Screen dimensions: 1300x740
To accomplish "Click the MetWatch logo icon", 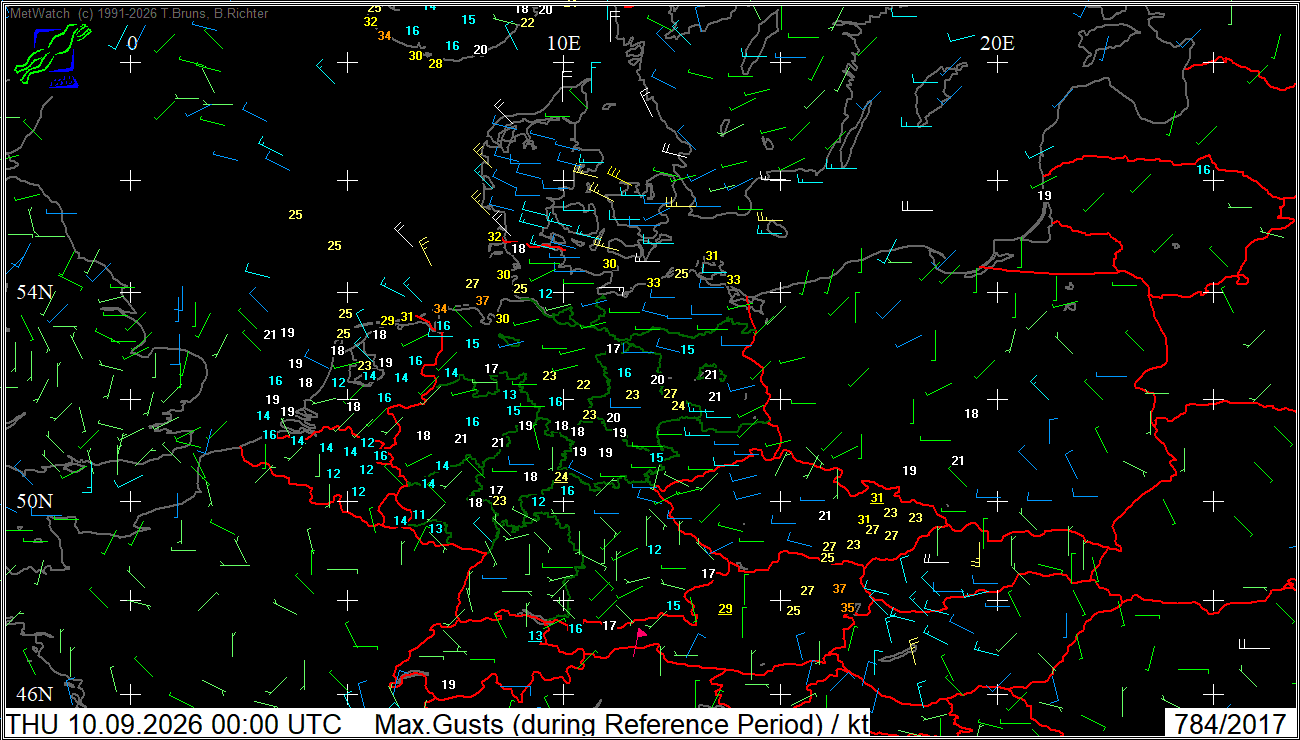I will [52, 56].
